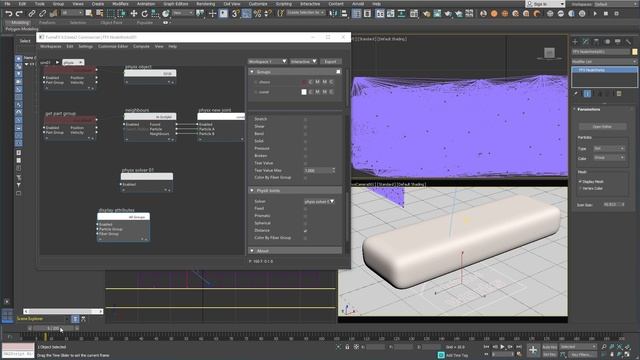Viewport: 640px width, 360px height.
Task: Switch to the Freeform ribbon tab
Action: coord(47,23)
